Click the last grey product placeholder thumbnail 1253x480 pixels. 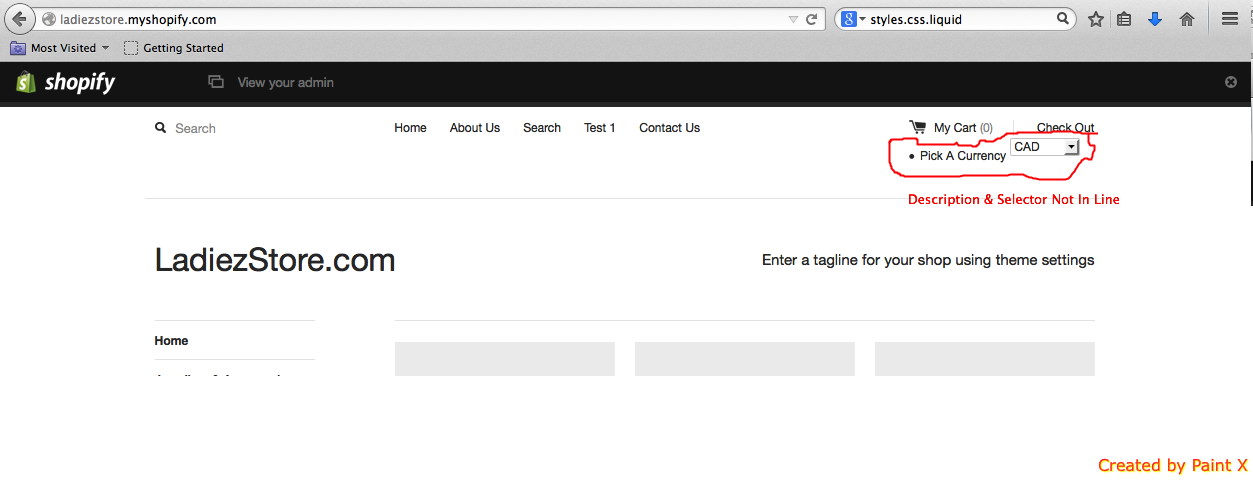pyautogui.click(x=985, y=359)
